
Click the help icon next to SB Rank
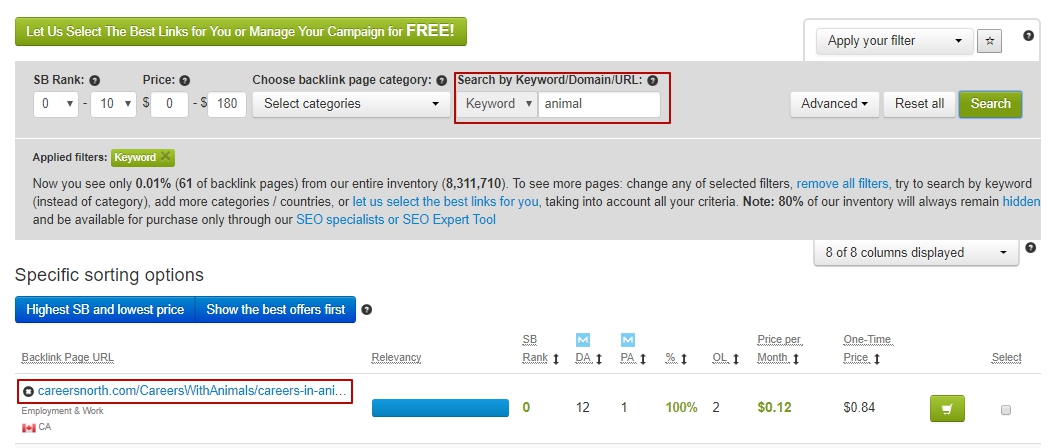coord(95,80)
